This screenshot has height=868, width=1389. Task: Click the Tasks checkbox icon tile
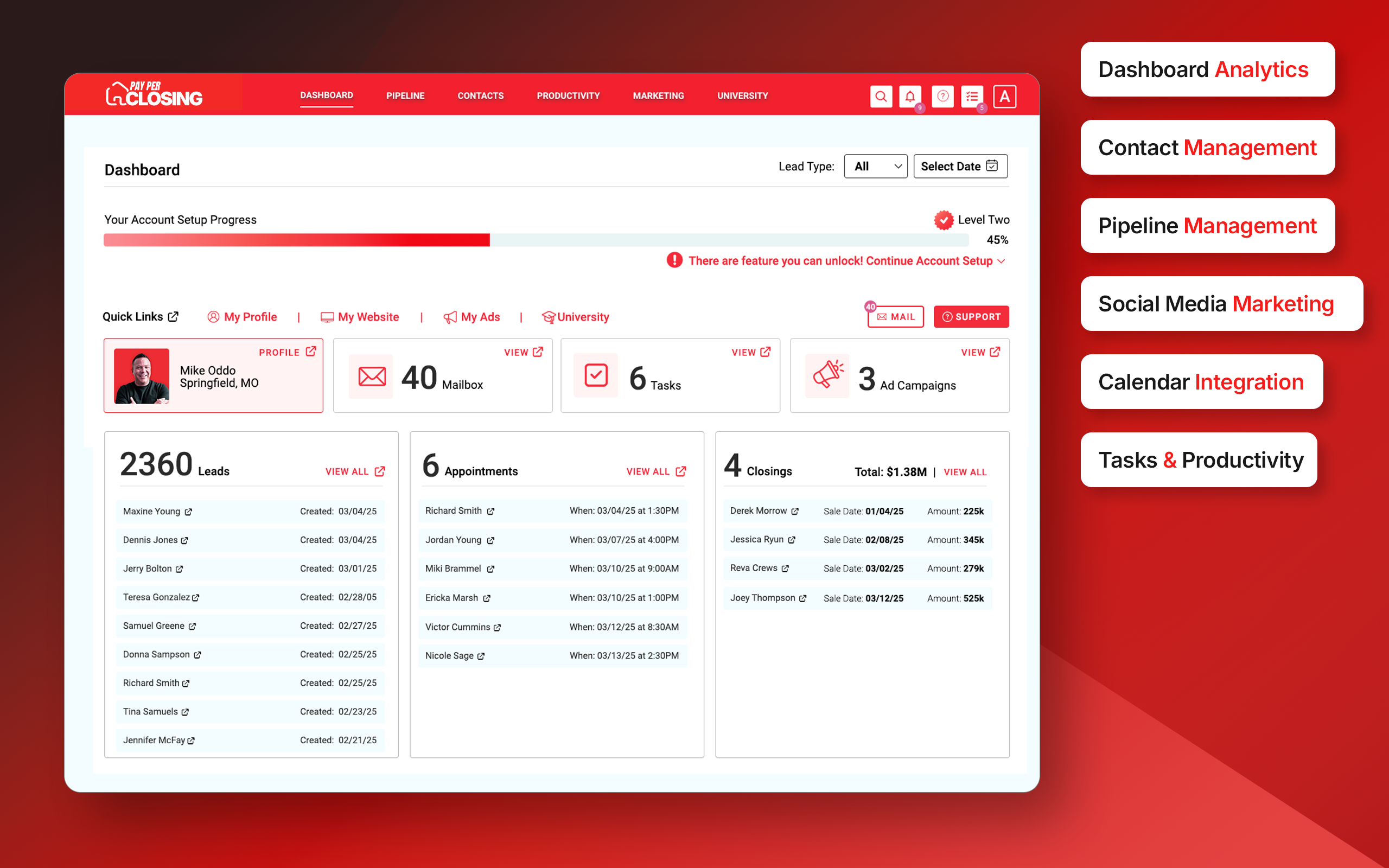(596, 375)
